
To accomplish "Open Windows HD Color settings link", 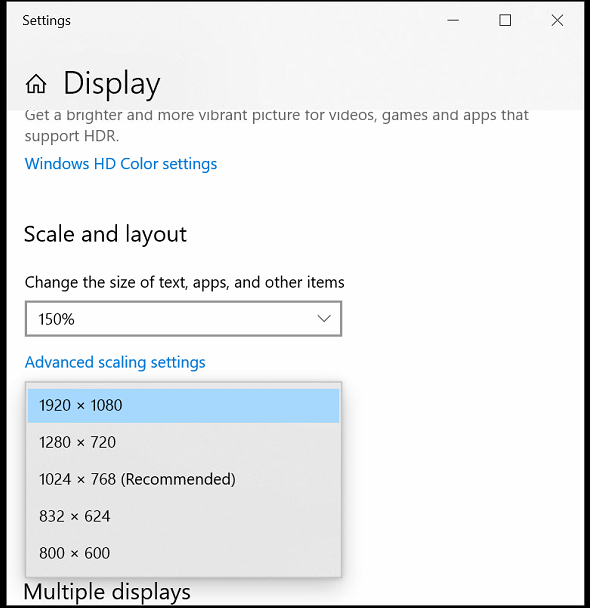I will click(121, 164).
